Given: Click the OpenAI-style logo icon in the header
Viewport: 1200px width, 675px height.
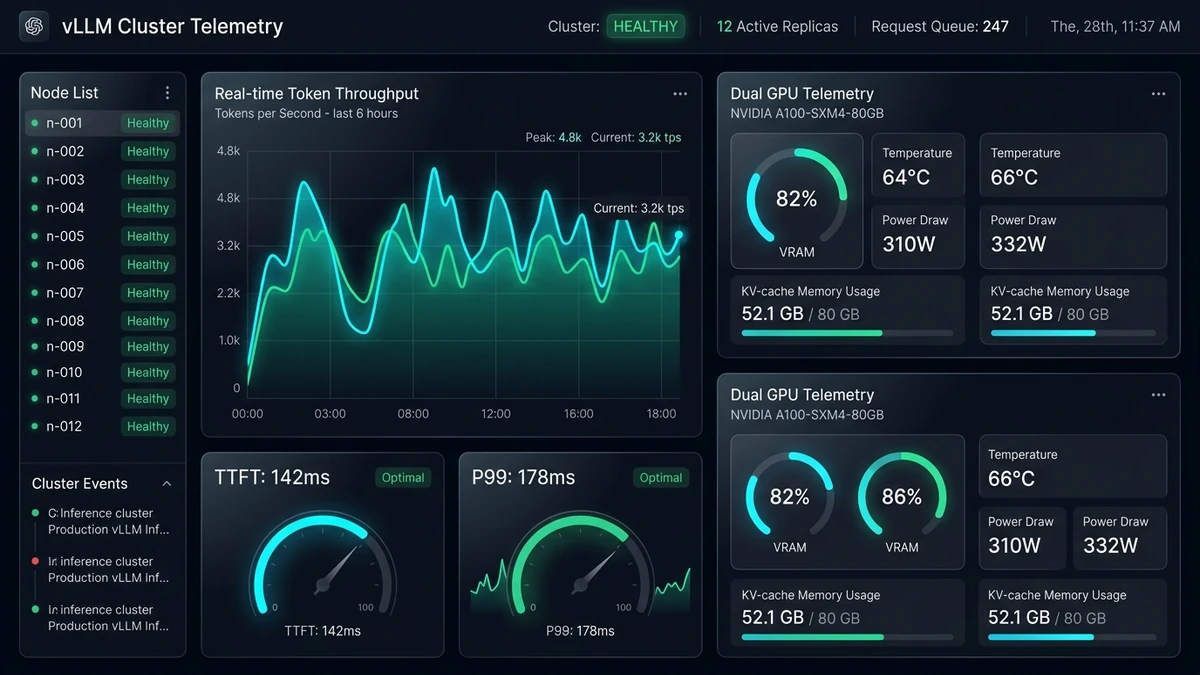Looking at the screenshot, I should pos(34,26).
